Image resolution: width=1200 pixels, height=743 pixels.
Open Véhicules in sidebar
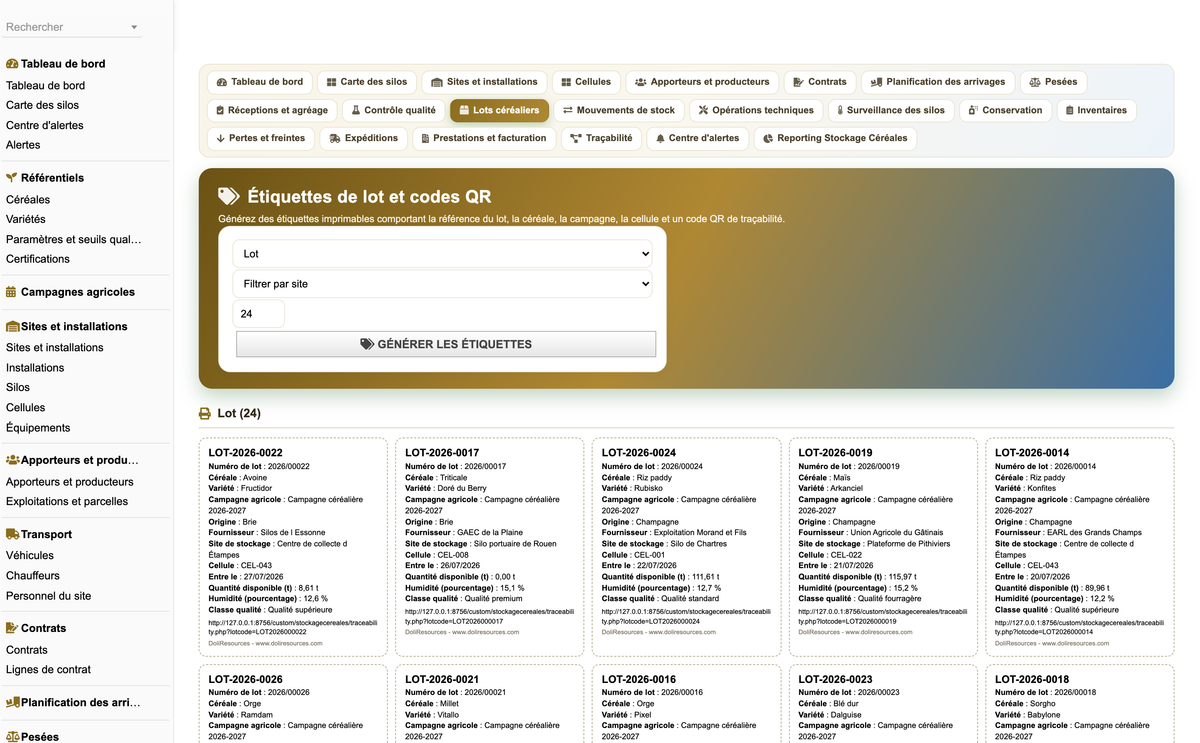(30, 556)
